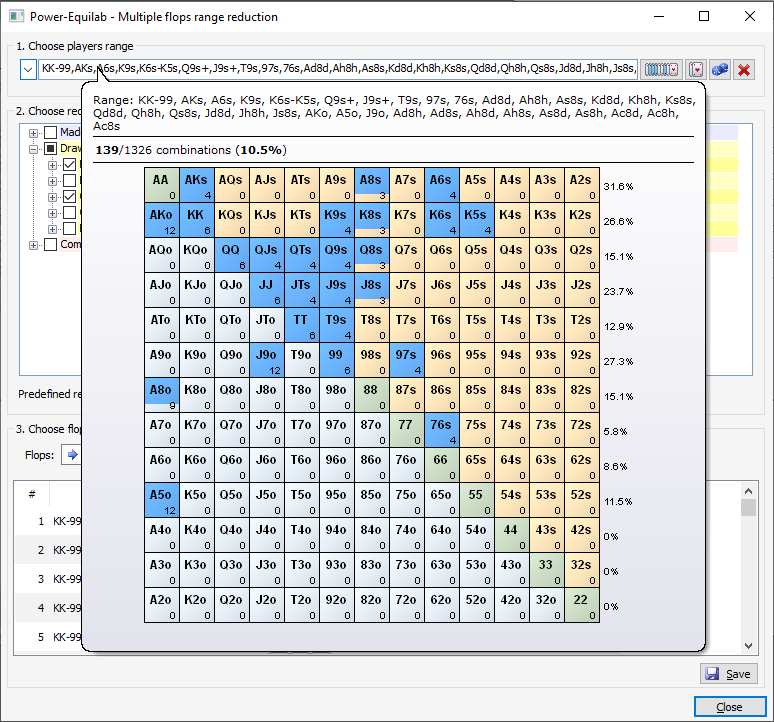This screenshot has width=774, height=722.
Task: Uncheck the first checked box under Draw
Action: [x=70, y=164]
